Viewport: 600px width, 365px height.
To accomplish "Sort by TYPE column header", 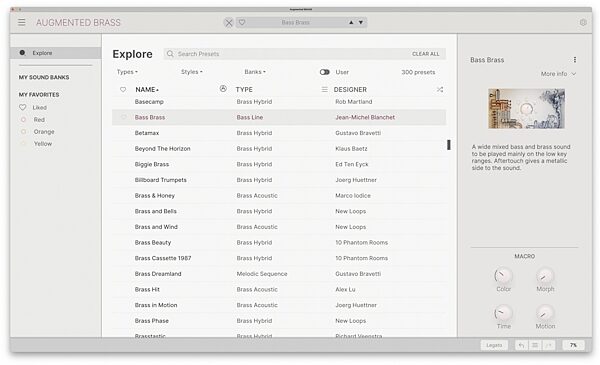I will (244, 90).
